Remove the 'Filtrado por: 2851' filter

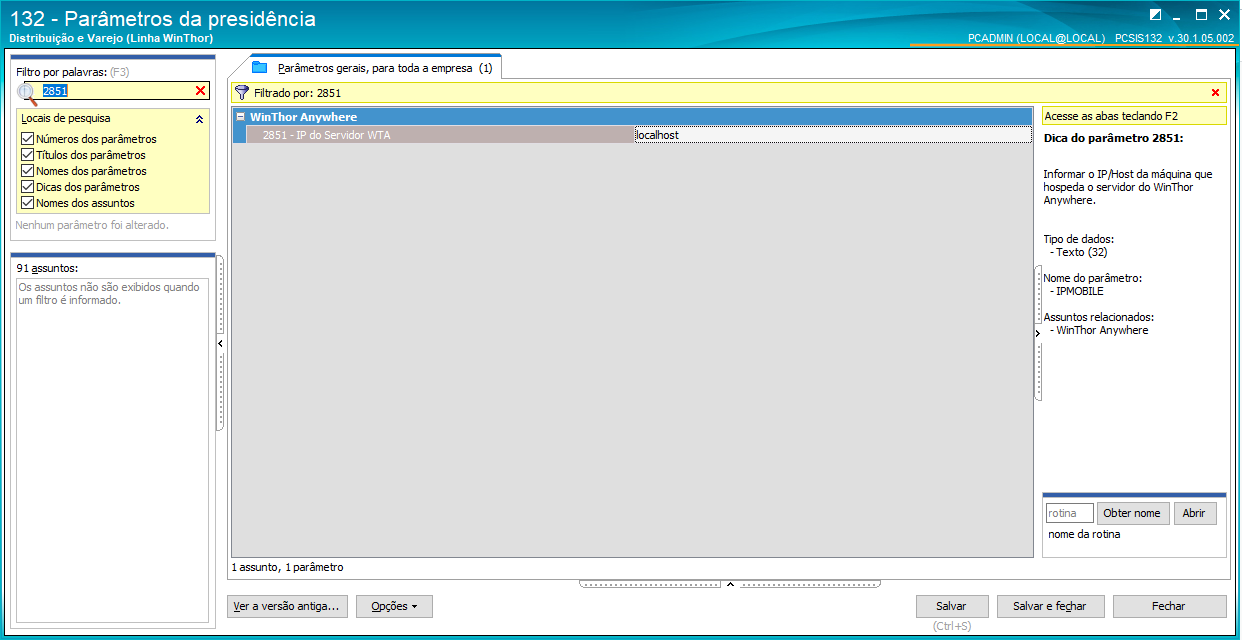click(1215, 93)
